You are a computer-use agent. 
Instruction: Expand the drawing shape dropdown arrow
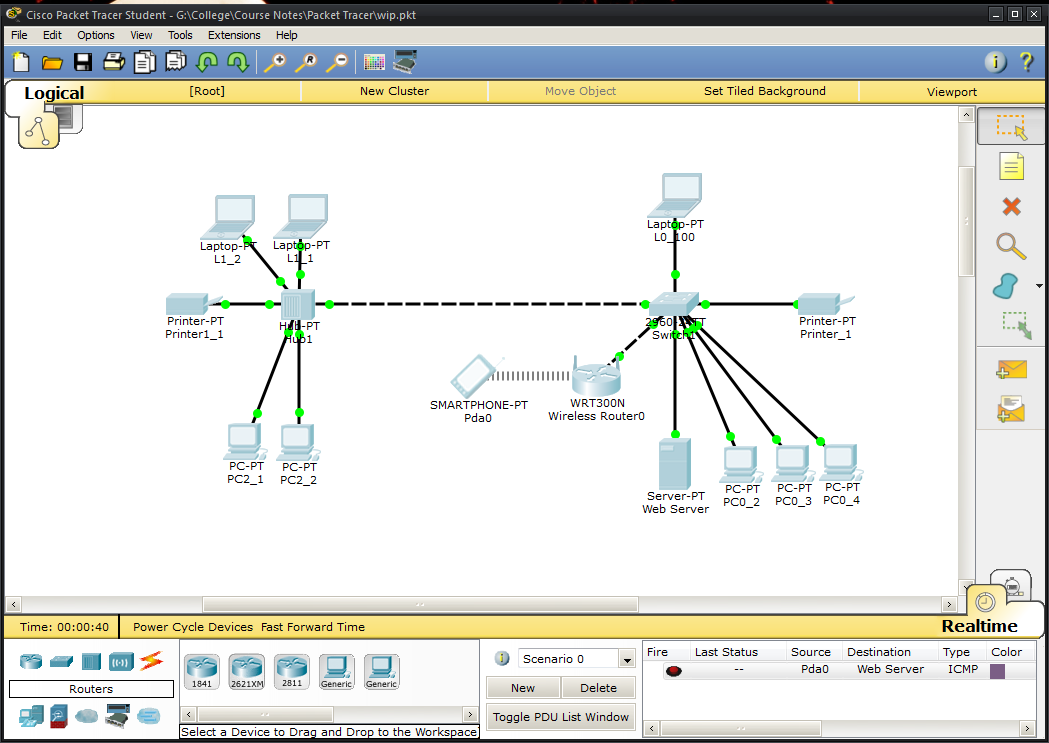[x=1039, y=286]
